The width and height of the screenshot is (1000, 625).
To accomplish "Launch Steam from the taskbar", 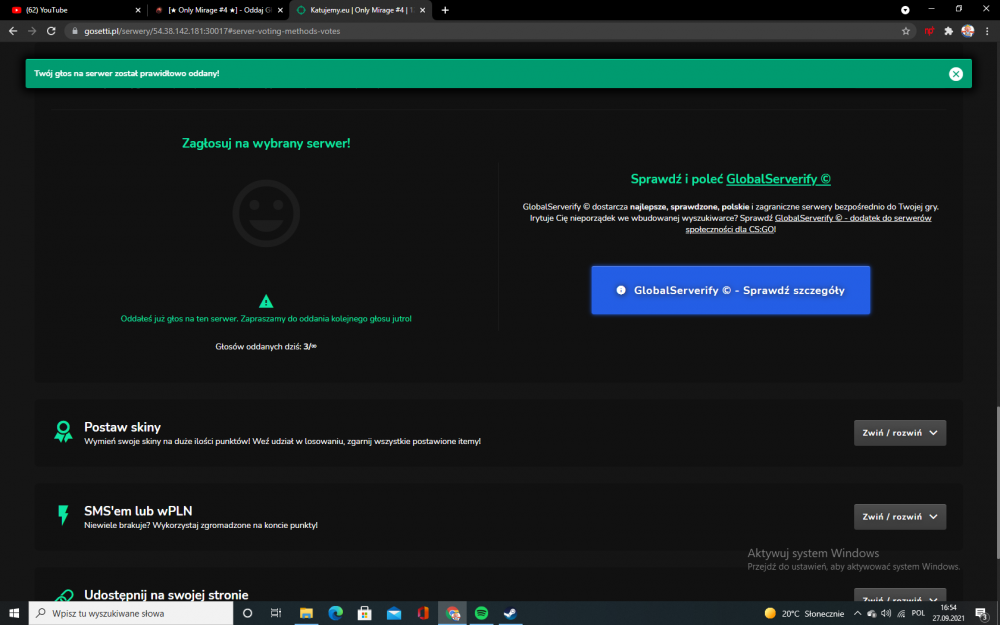I will click(x=510, y=613).
